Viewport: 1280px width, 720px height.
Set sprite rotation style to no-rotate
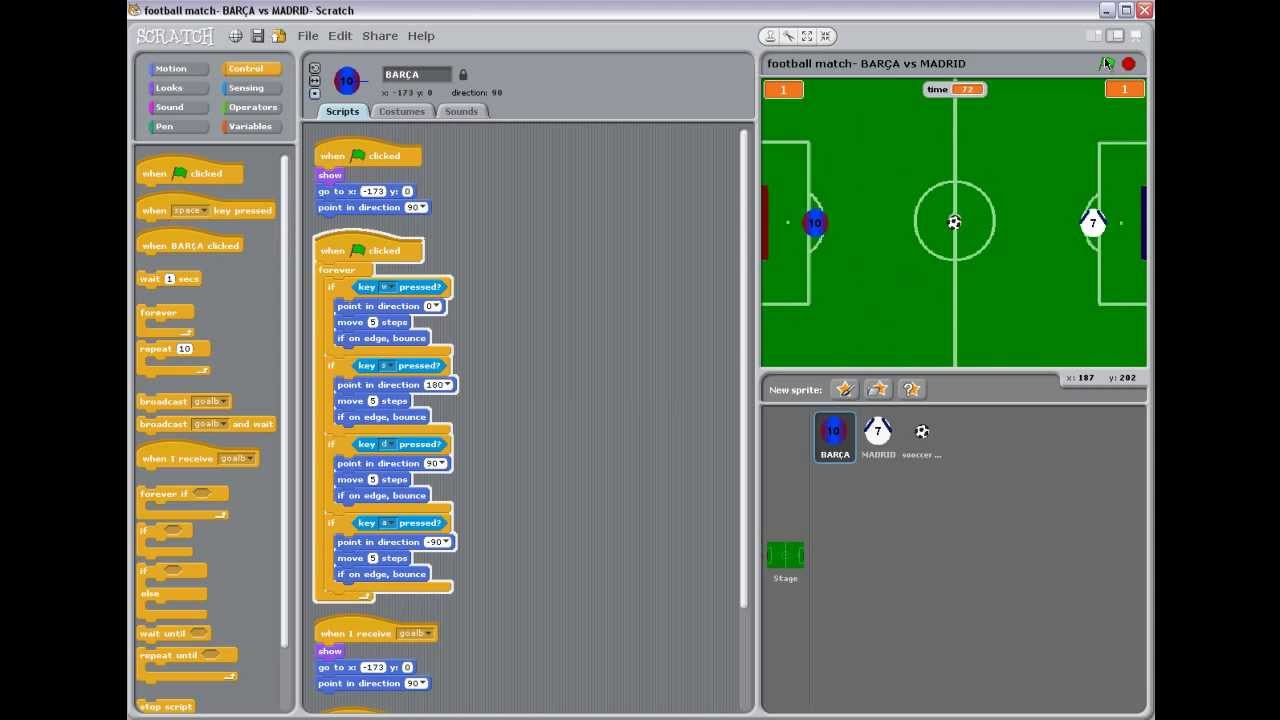click(x=316, y=93)
